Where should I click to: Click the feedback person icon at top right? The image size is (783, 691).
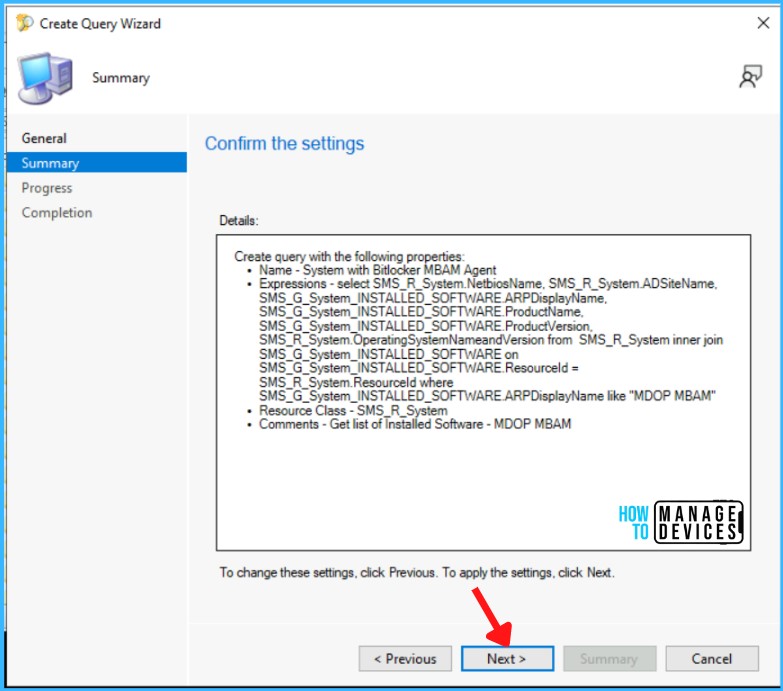click(750, 77)
